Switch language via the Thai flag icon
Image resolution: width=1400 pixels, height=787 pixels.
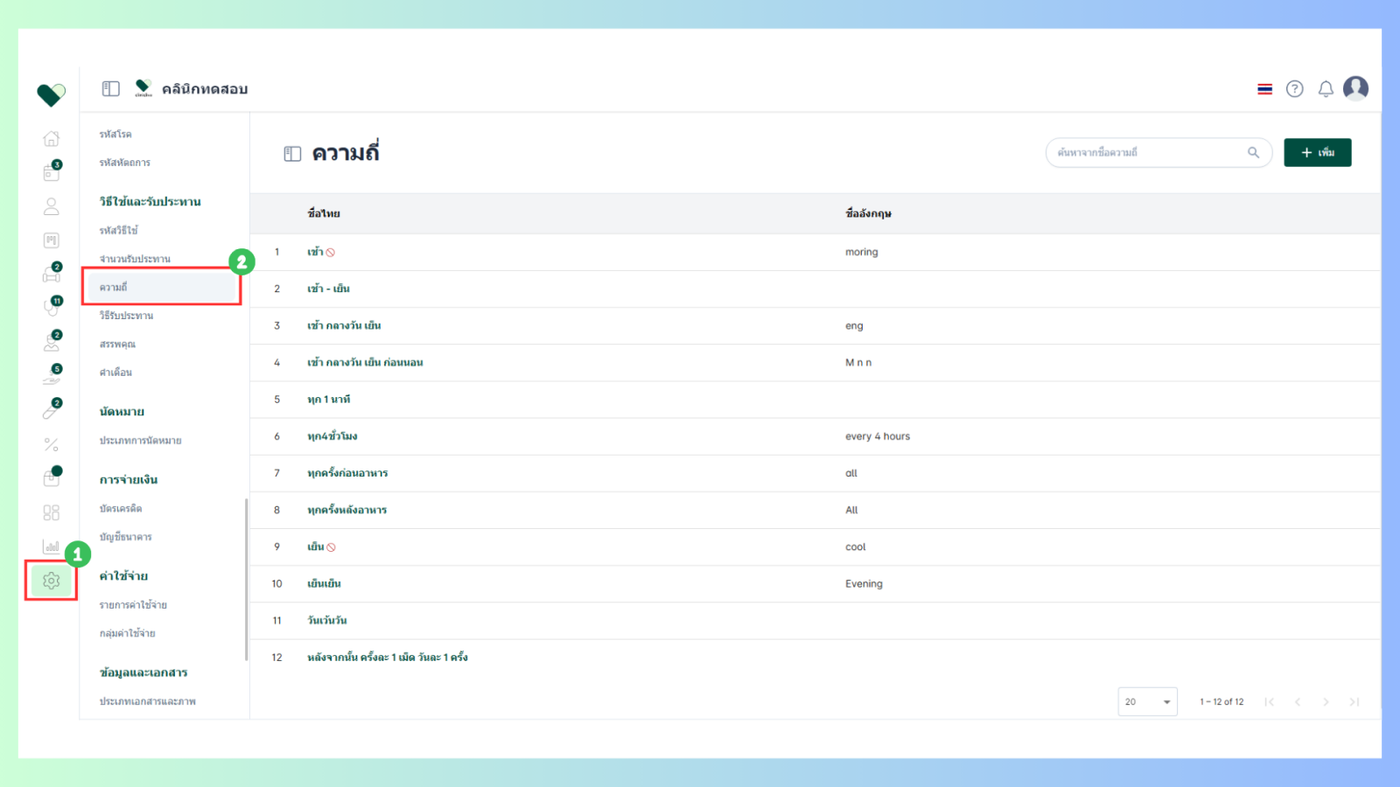click(x=1265, y=89)
